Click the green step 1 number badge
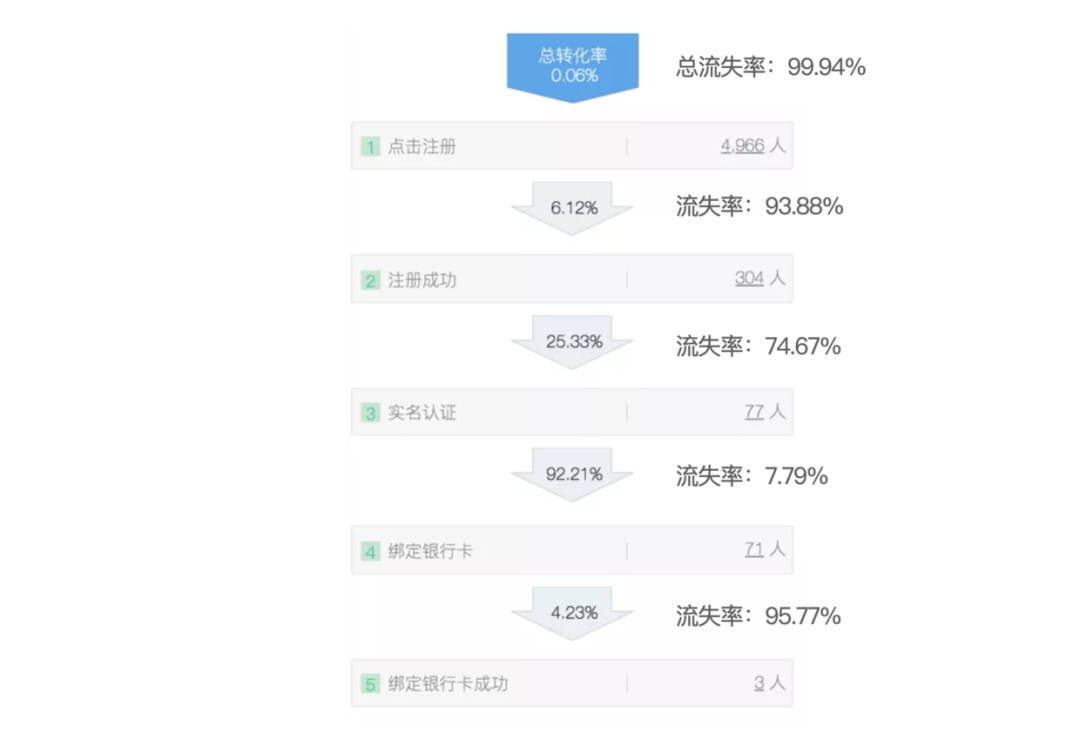 coord(371,147)
